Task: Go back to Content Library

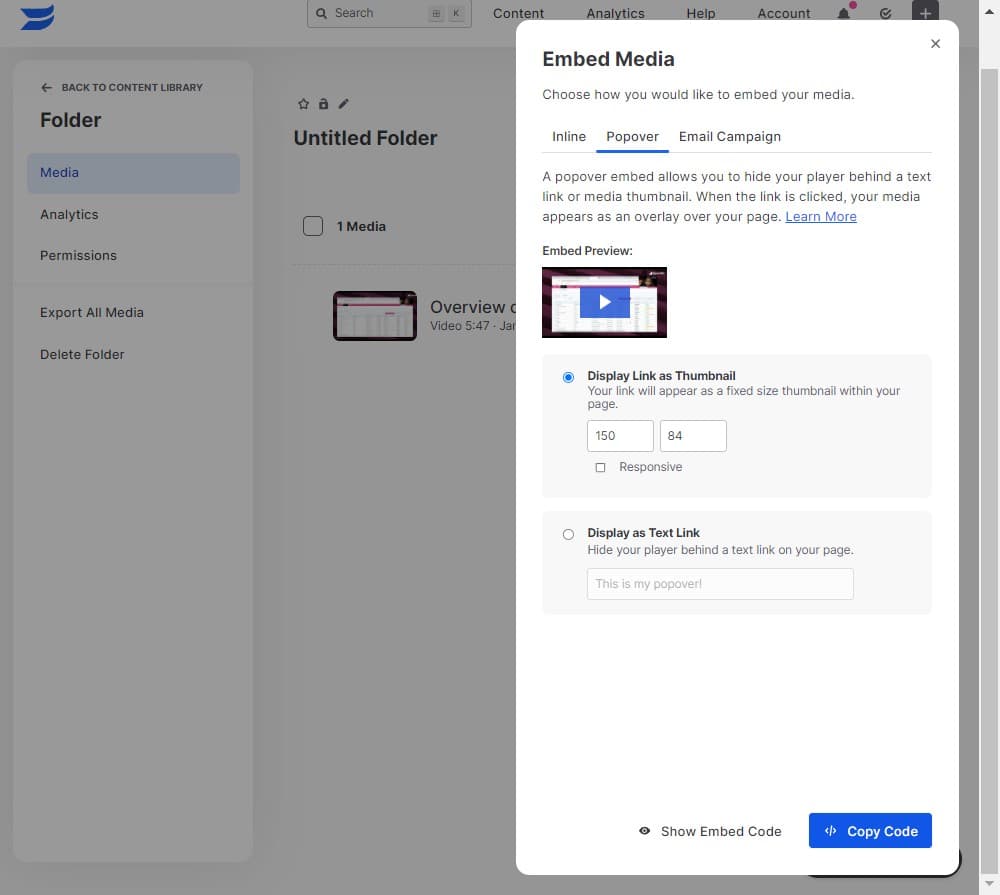Action: tap(120, 87)
